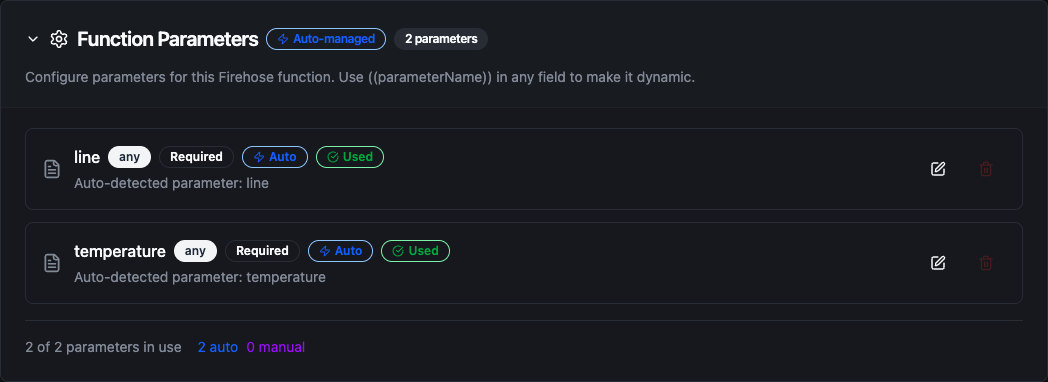The width and height of the screenshot is (1048, 382).
Task: Click the 'any' type badge for line
Action: click(x=130, y=157)
